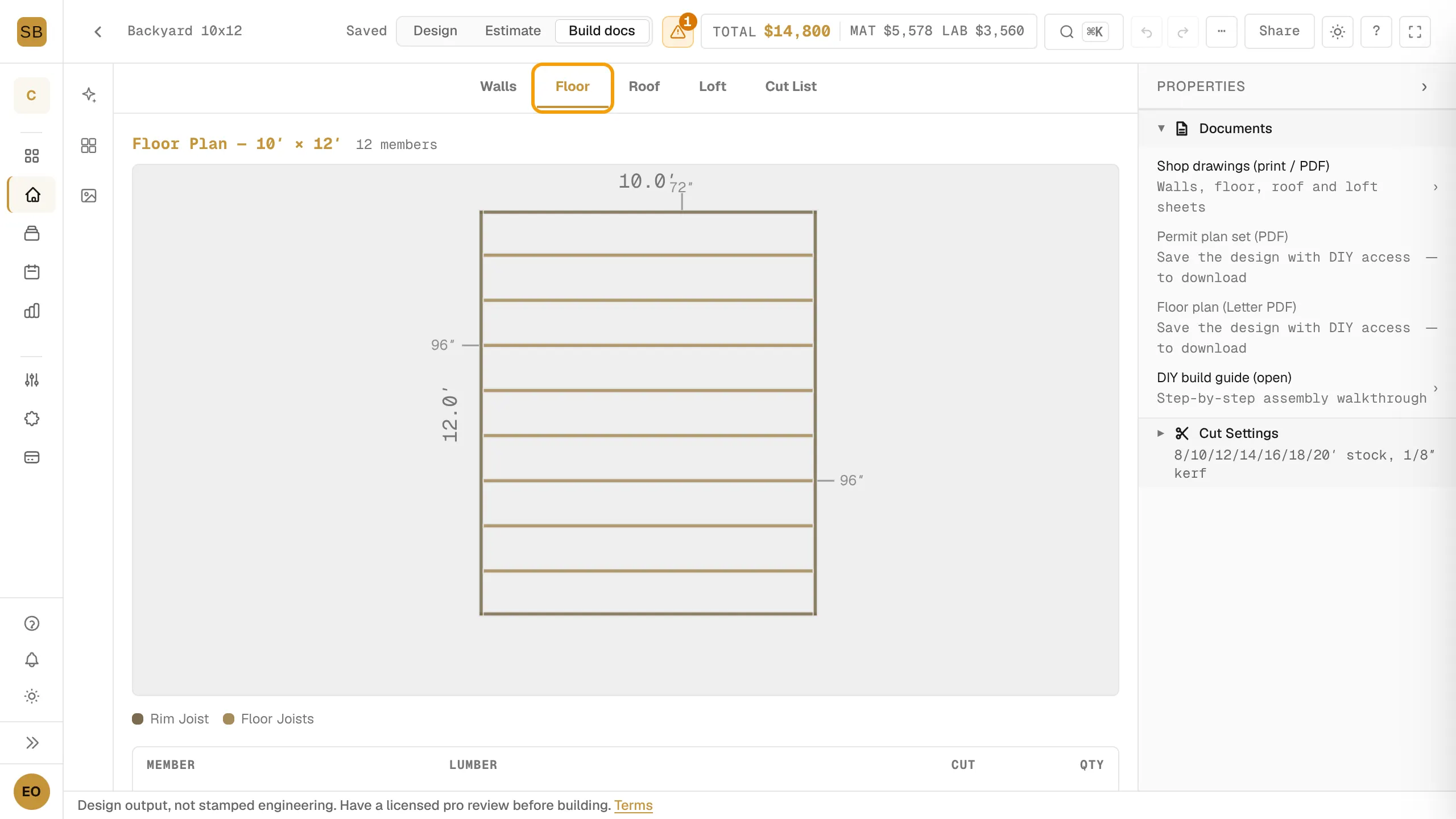The height and width of the screenshot is (819, 1456).
Task: Open the AI sparkle tool
Action: 89,94
